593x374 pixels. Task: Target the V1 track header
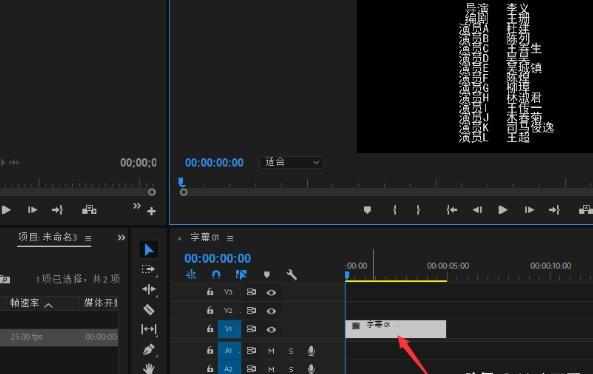click(x=229, y=329)
